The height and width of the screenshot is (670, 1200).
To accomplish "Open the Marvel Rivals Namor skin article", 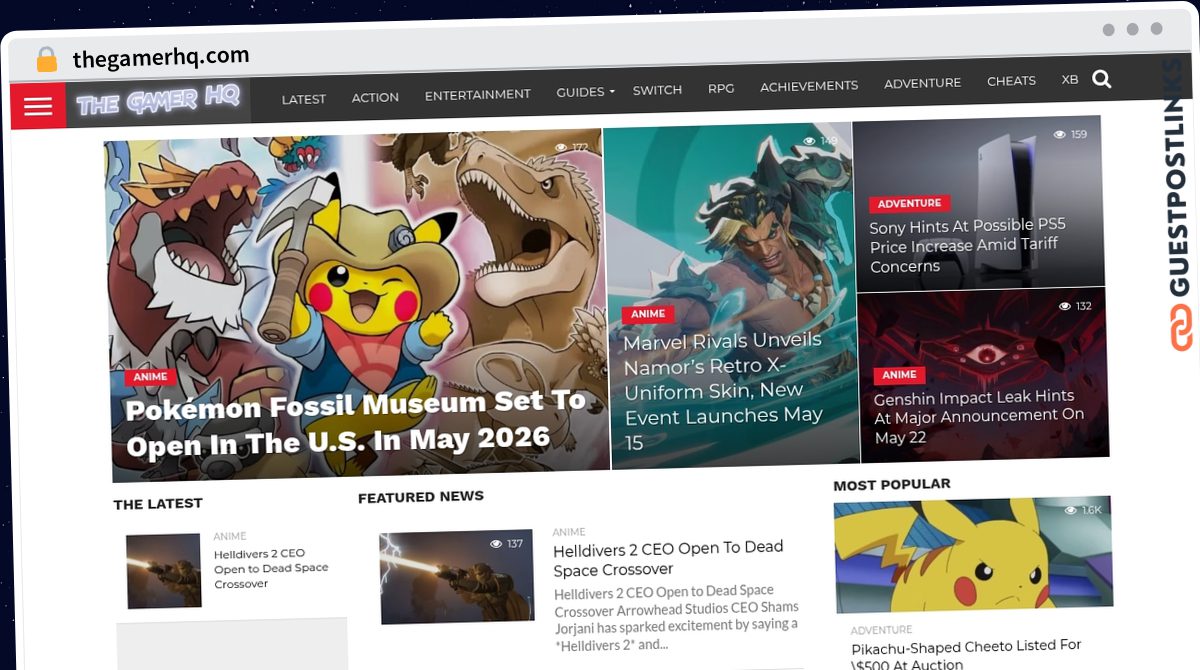I will [723, 391].
